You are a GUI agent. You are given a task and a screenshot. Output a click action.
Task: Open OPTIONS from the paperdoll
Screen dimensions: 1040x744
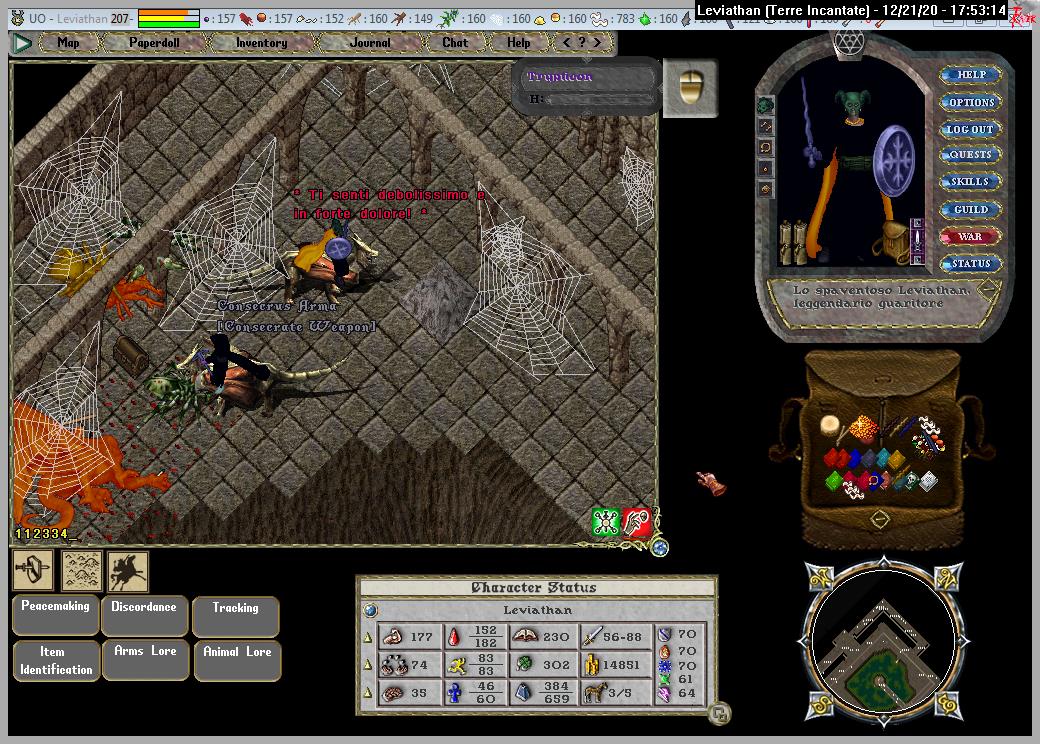click(x=970, y=102)
